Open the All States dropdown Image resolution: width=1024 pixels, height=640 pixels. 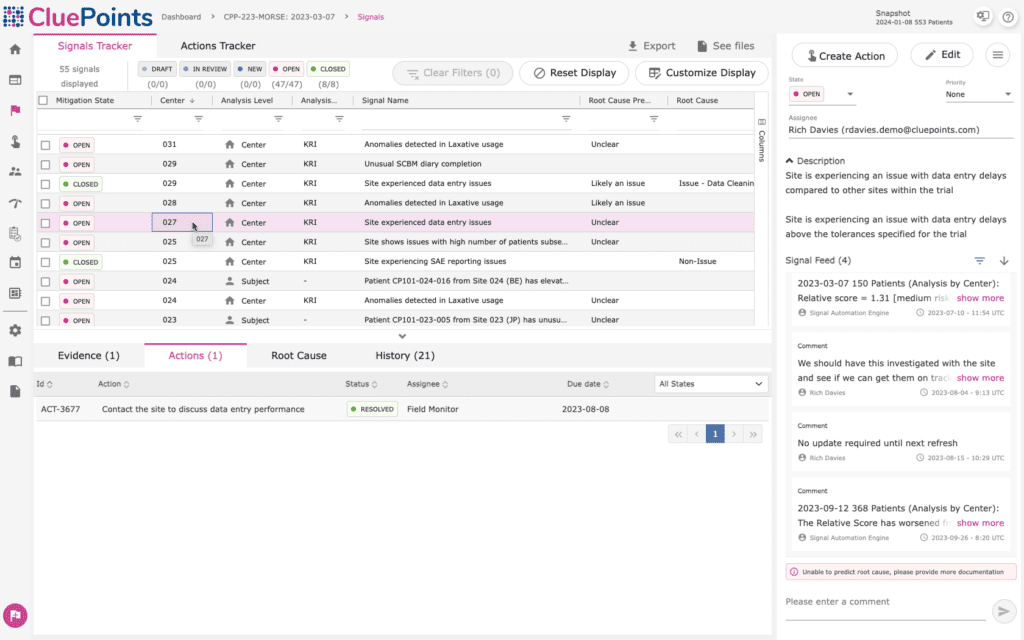tap(711, 384)
